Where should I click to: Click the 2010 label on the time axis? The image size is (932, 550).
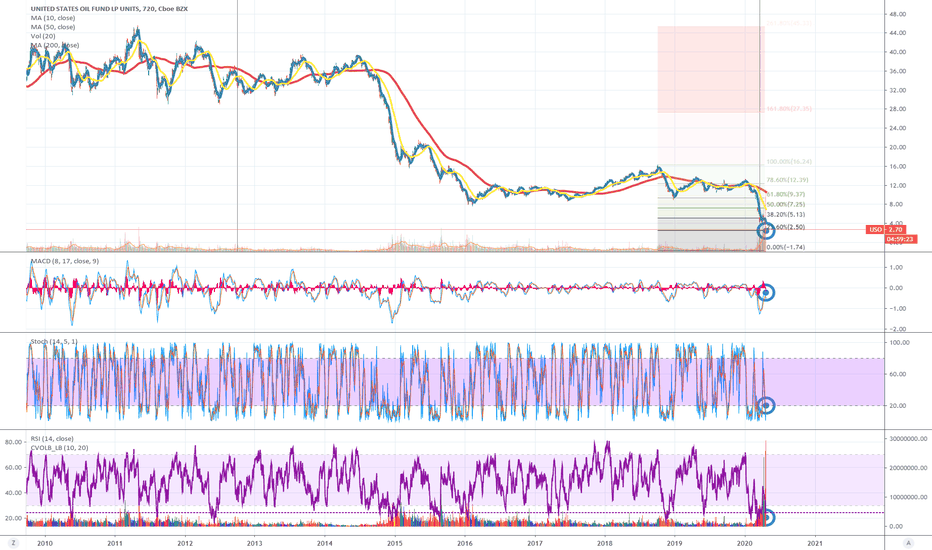click(x=45, y=543)
